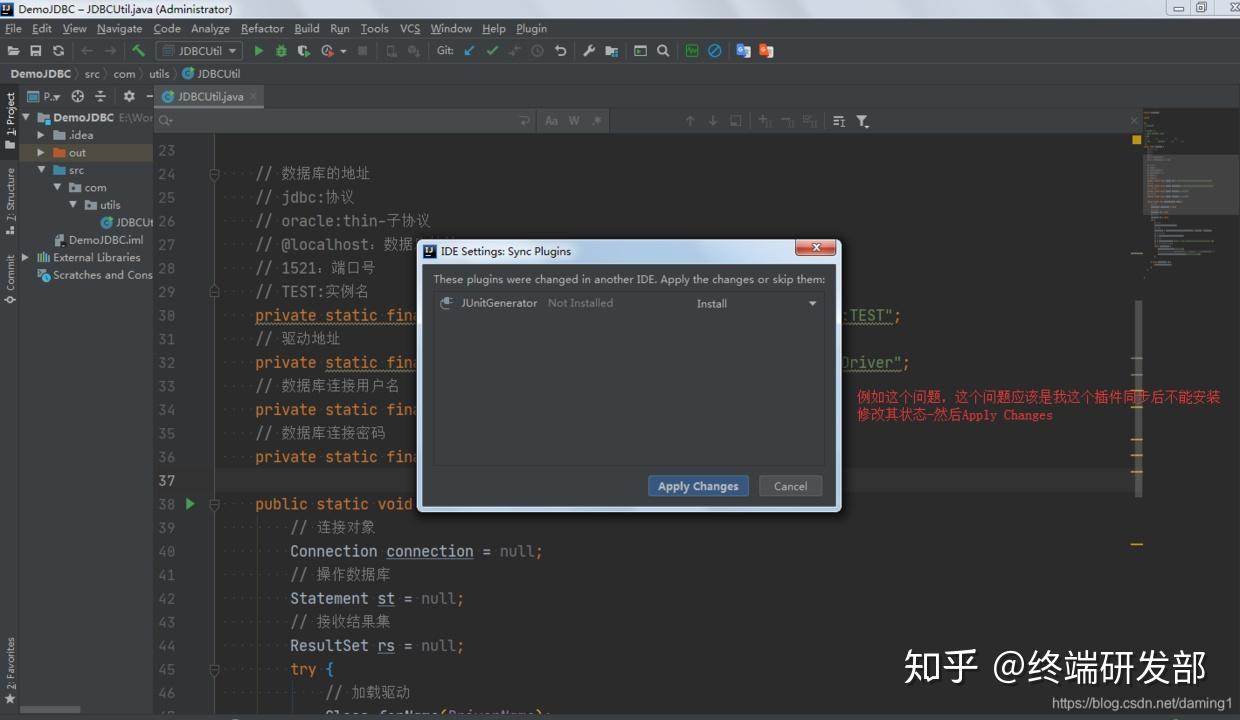Screen dimensions: 1240x720
Task: Select JDBCUtil class in project tree
Action: pos(127,222)
